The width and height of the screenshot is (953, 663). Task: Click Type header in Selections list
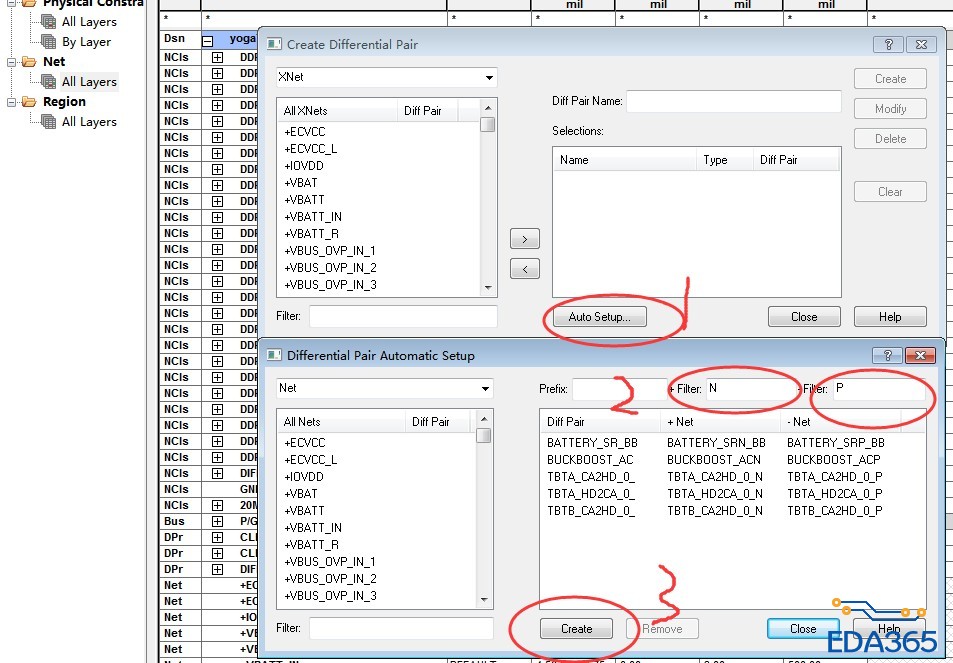coord(724,160)
